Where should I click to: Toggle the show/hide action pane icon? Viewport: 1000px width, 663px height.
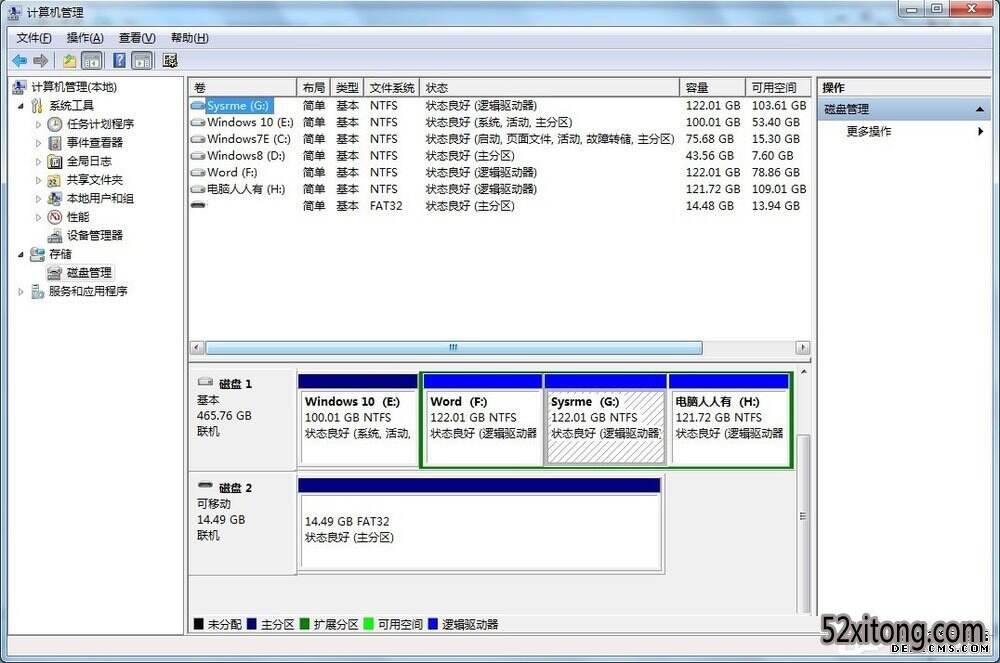coord(142,61)
